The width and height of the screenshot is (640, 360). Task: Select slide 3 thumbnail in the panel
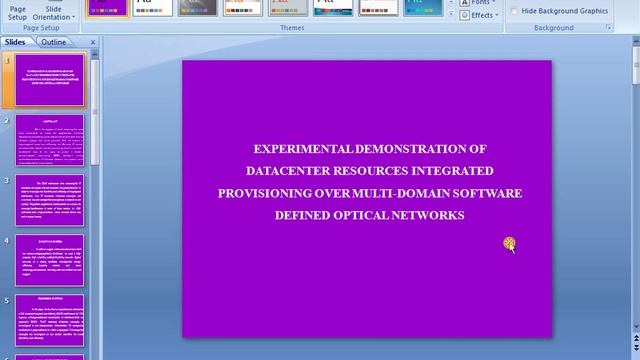pyautogui.click(x=49, y=200)
